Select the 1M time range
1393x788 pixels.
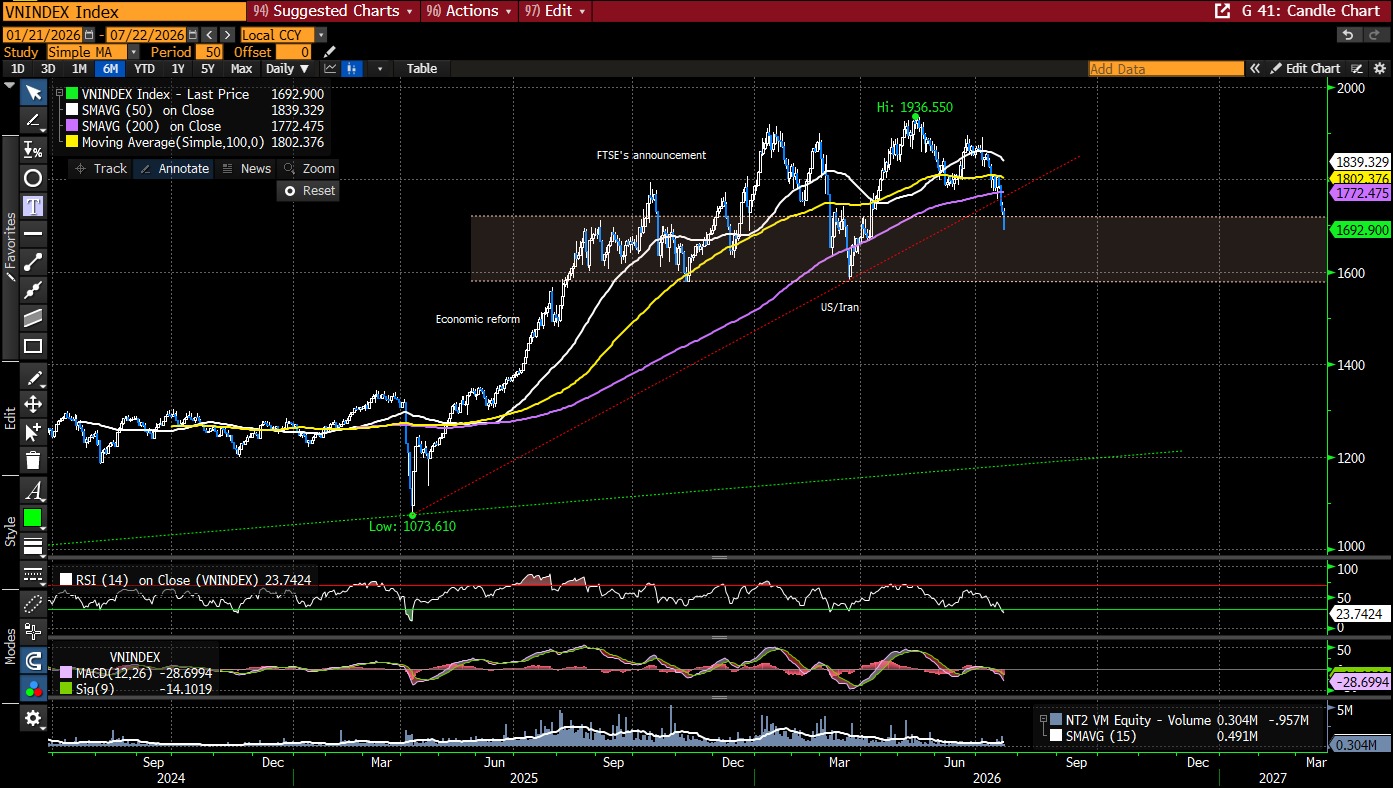79,69
